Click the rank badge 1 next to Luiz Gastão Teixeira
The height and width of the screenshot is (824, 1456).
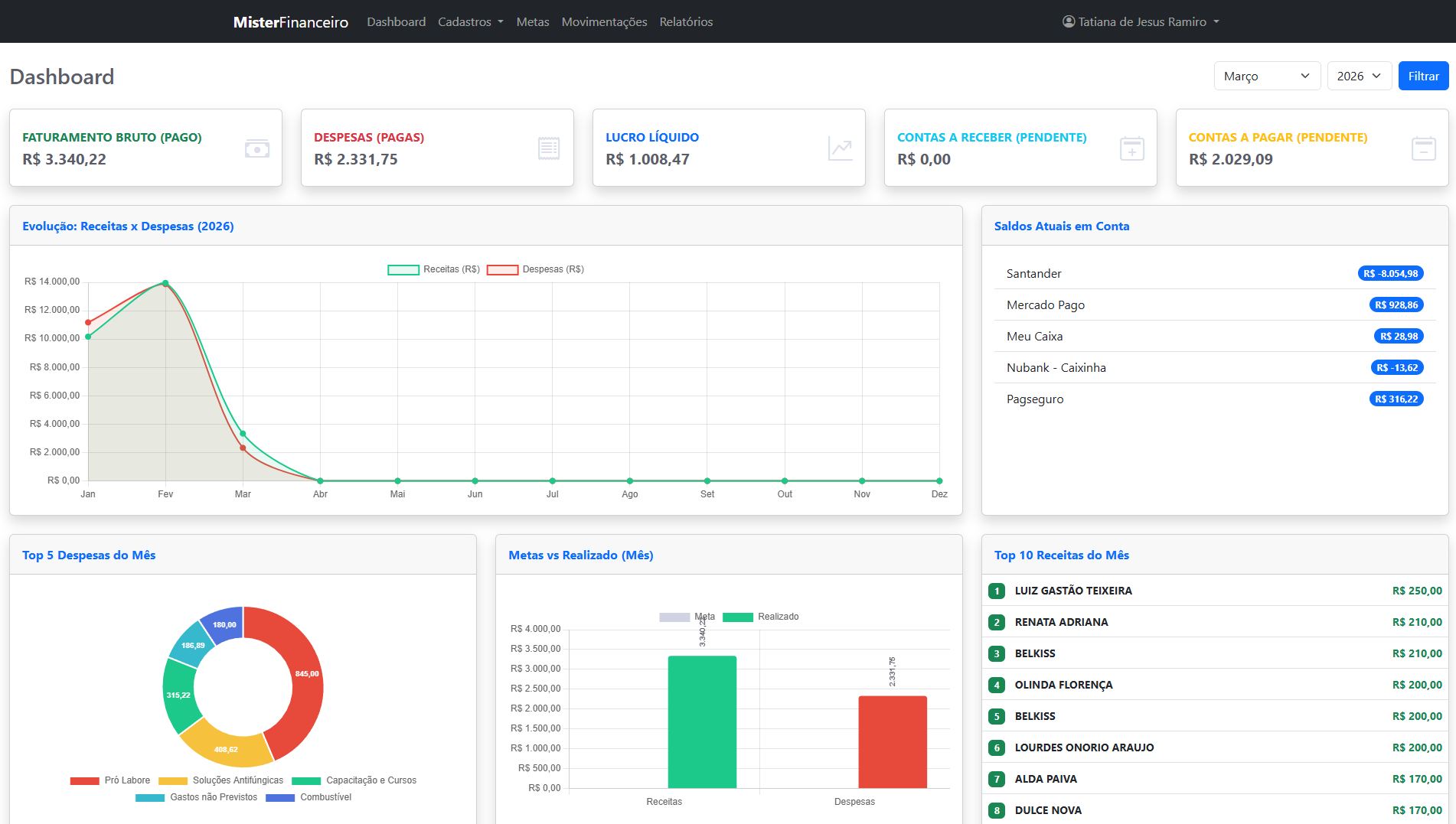point(997,591)
